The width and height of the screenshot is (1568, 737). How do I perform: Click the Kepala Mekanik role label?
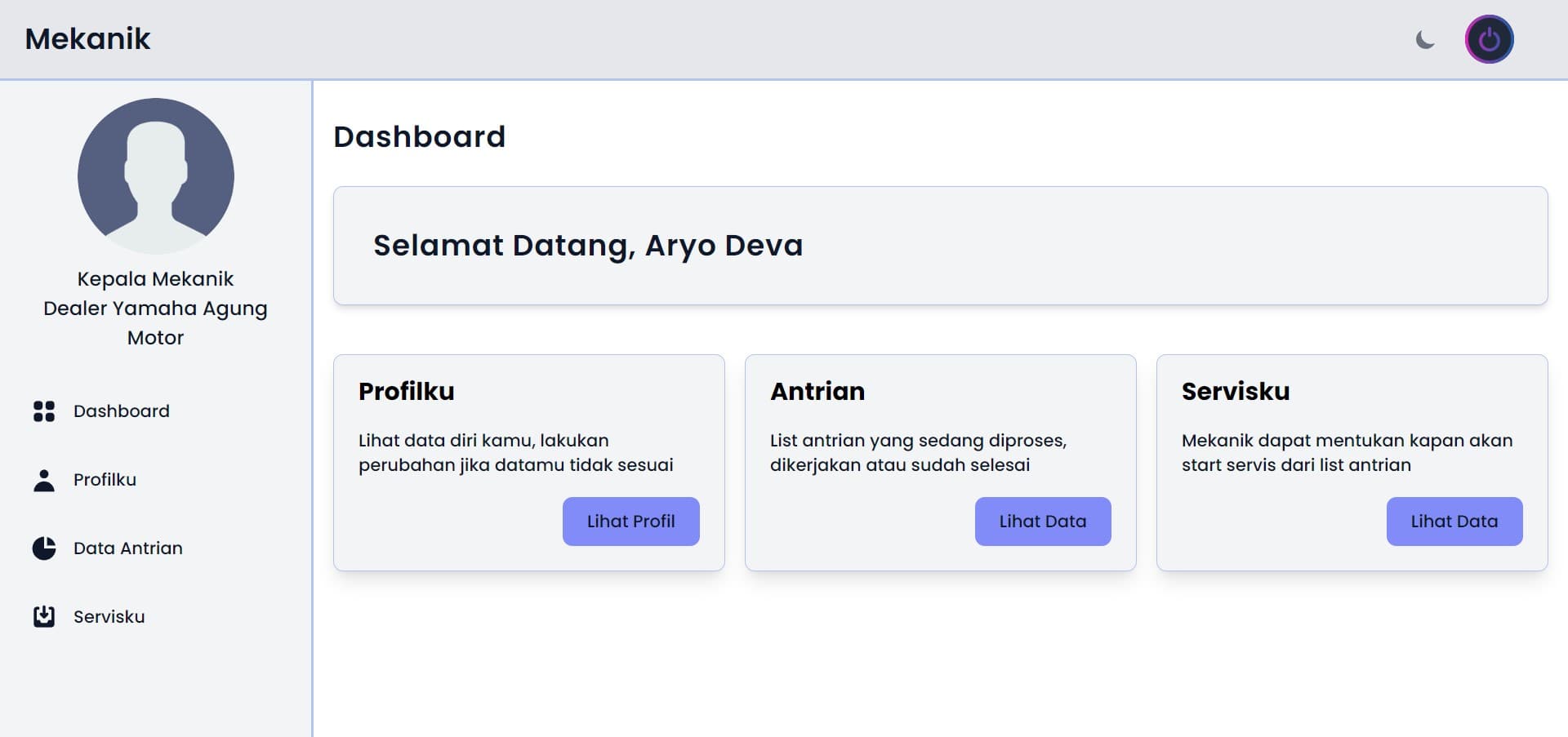(155, 279)
